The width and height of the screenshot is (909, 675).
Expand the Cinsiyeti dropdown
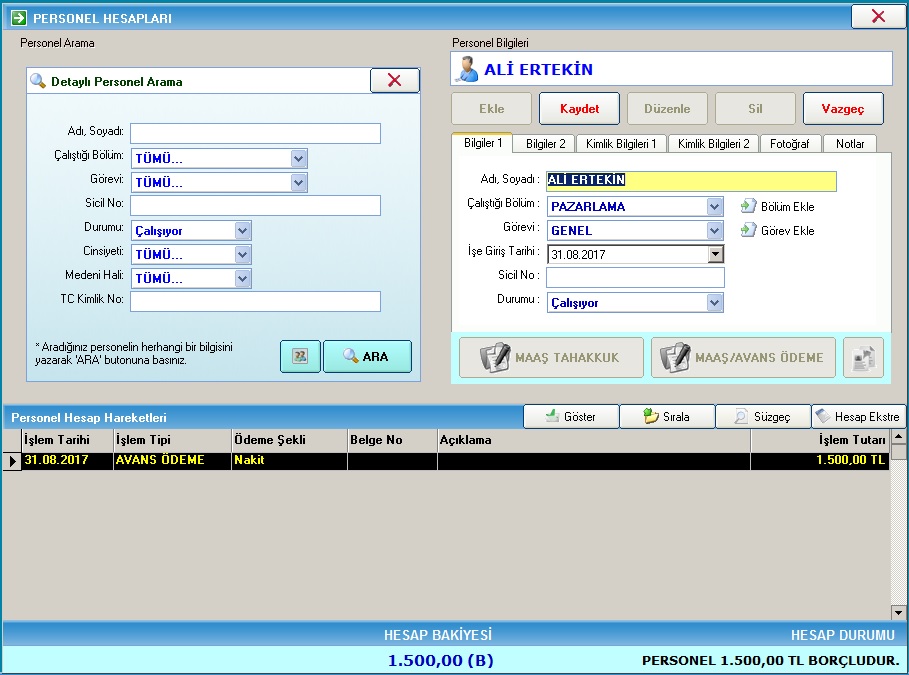coord(242,255)
